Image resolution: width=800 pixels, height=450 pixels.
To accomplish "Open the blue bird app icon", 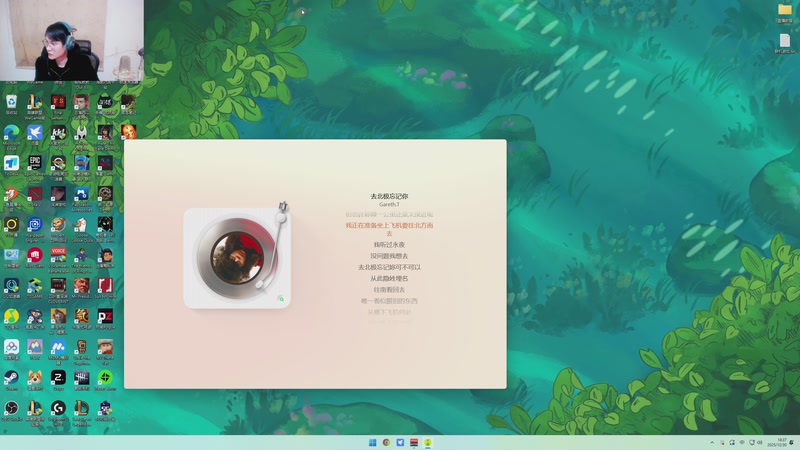I will click(35, 133).
